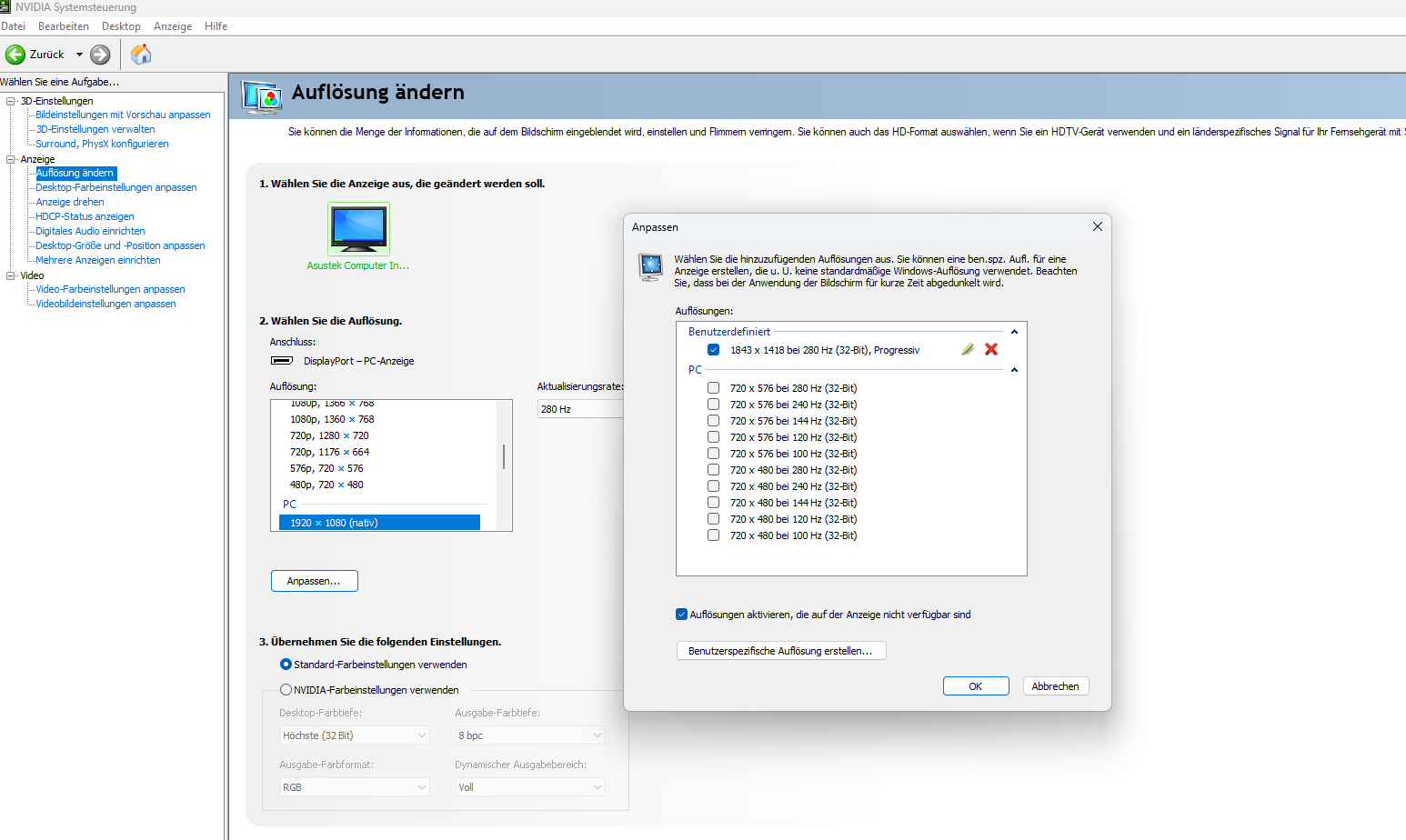
Task: Check 720 x 576 bei 240 Hz
Action: click(713, 405)
